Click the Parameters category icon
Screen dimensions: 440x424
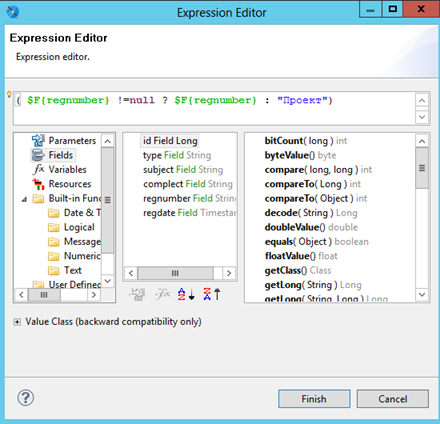38,140
